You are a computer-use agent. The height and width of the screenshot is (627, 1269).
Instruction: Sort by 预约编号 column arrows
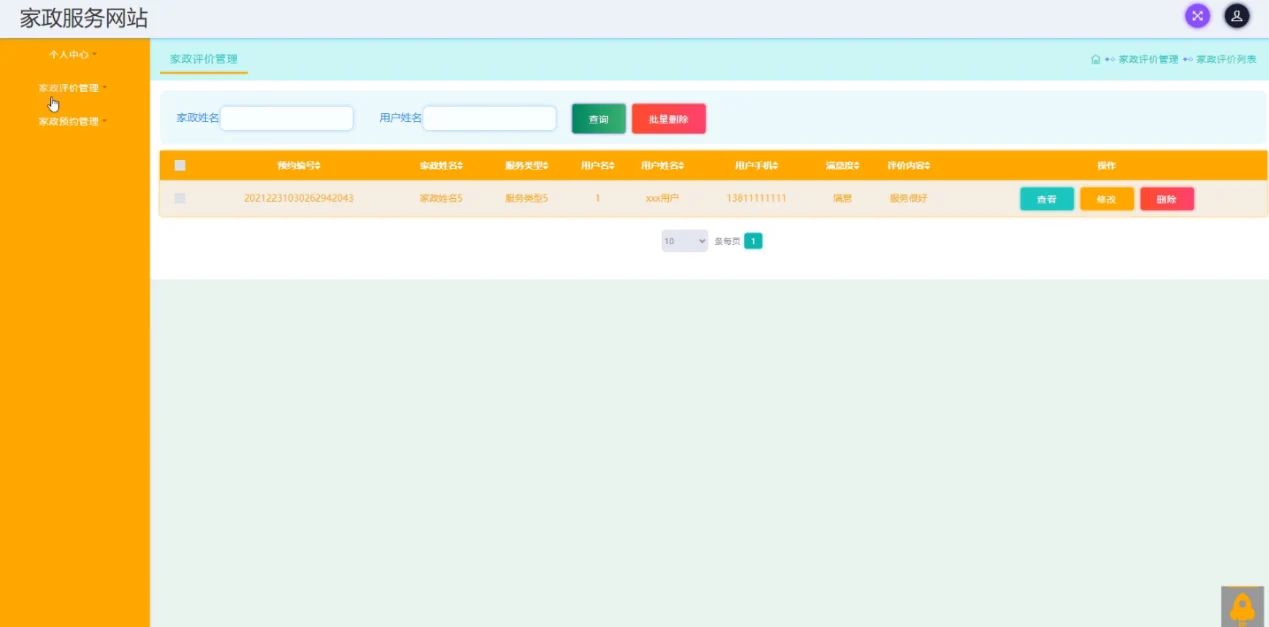coord(318,166)
